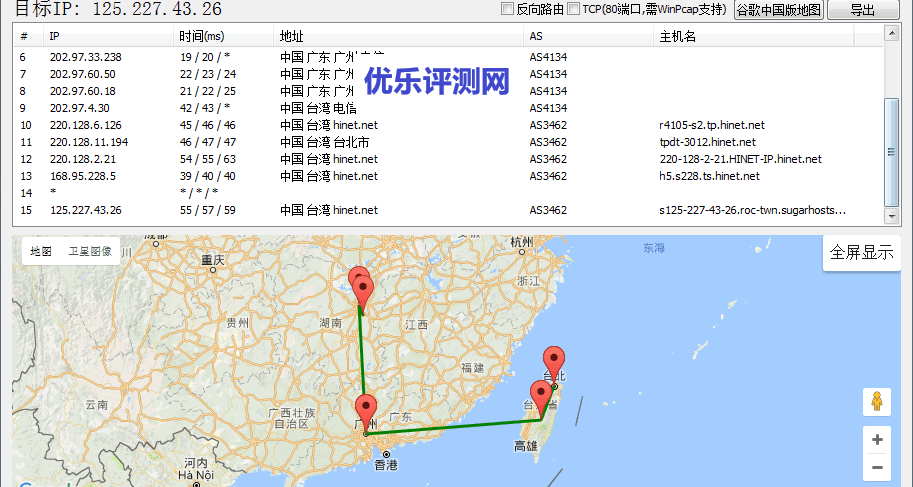913x487 pixels.
Task: Click the 全屏显示 fullscreen map button
Action: click(x=861, y=252)
